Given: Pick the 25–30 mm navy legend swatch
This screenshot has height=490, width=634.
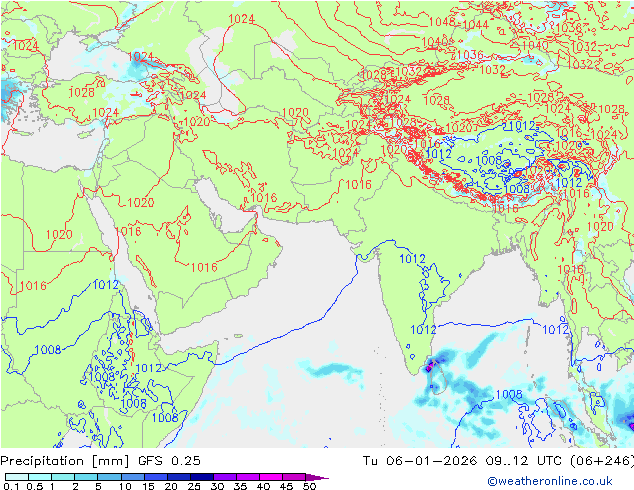Looking at the screenshot, I should click(x=202, y=477).
